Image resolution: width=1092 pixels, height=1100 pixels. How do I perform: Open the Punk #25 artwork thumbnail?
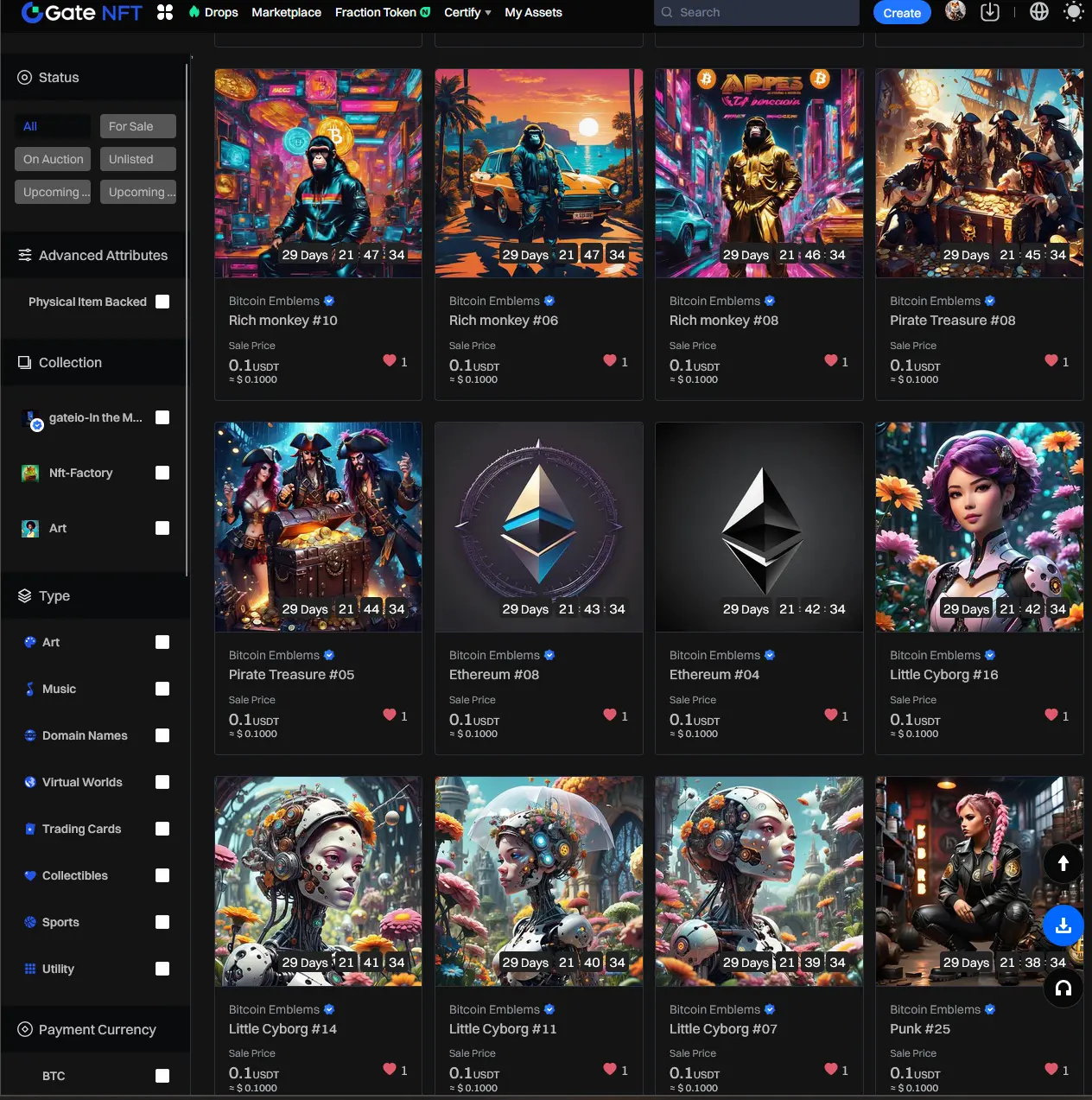click(x=980, y=881)
